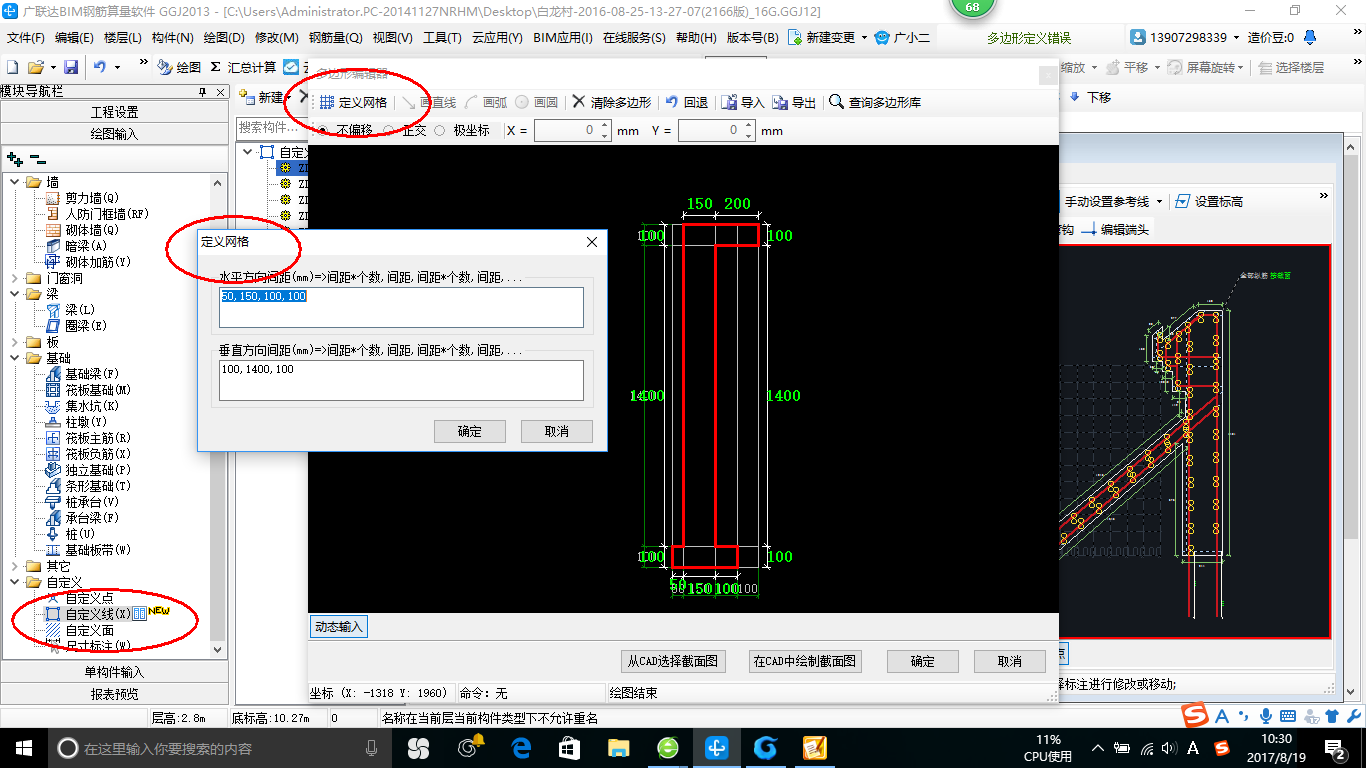Open 文件(F) menu

click(x=26, y=37)
